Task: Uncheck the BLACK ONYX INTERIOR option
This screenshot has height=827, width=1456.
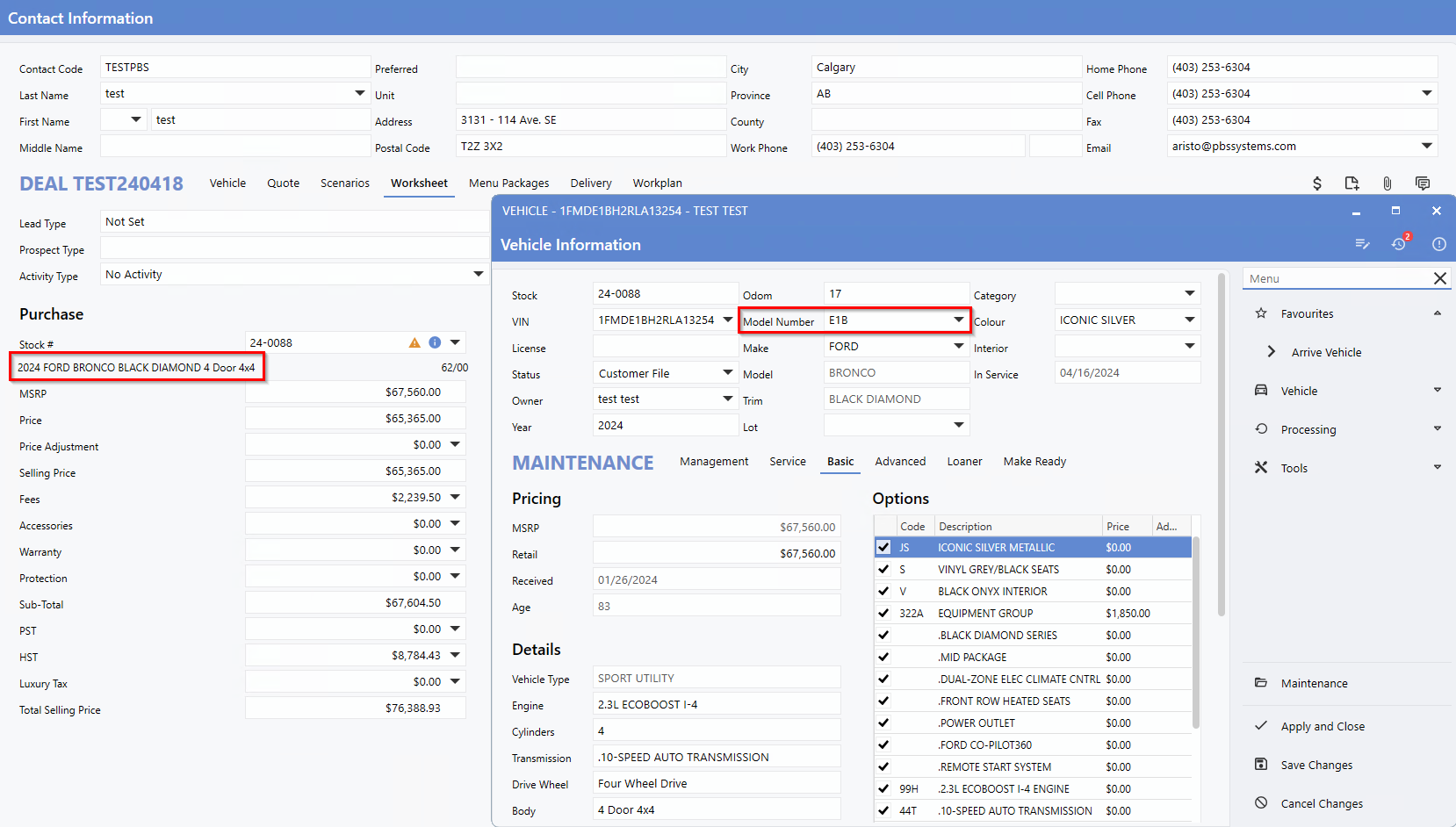Action: click(x=883, y=591)
